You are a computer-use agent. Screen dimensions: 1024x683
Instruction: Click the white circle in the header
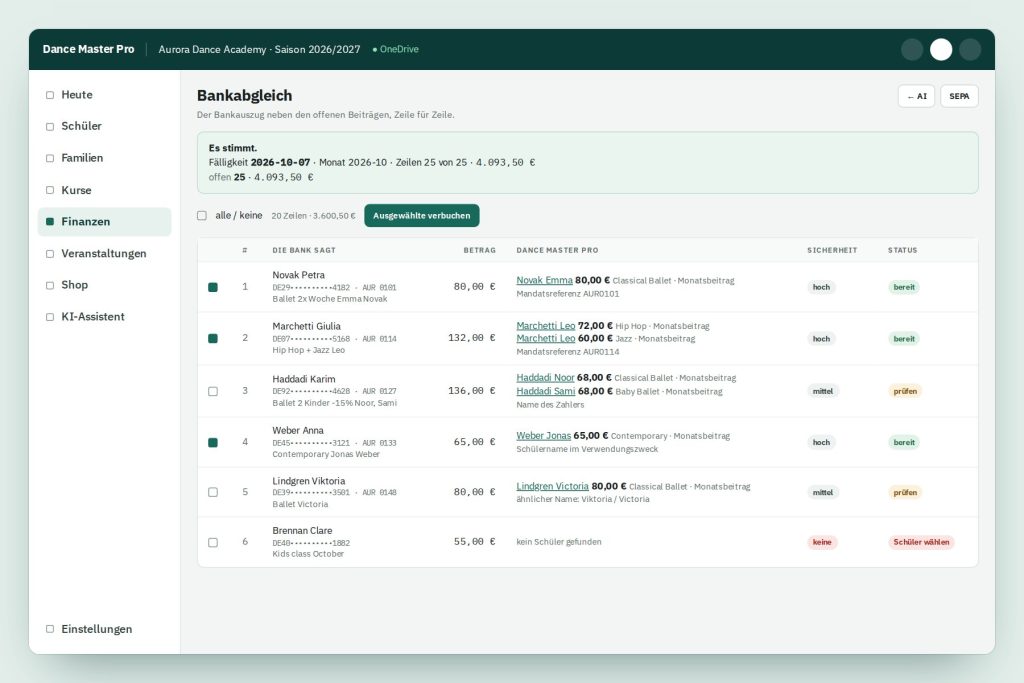click(x=940, y=50)
